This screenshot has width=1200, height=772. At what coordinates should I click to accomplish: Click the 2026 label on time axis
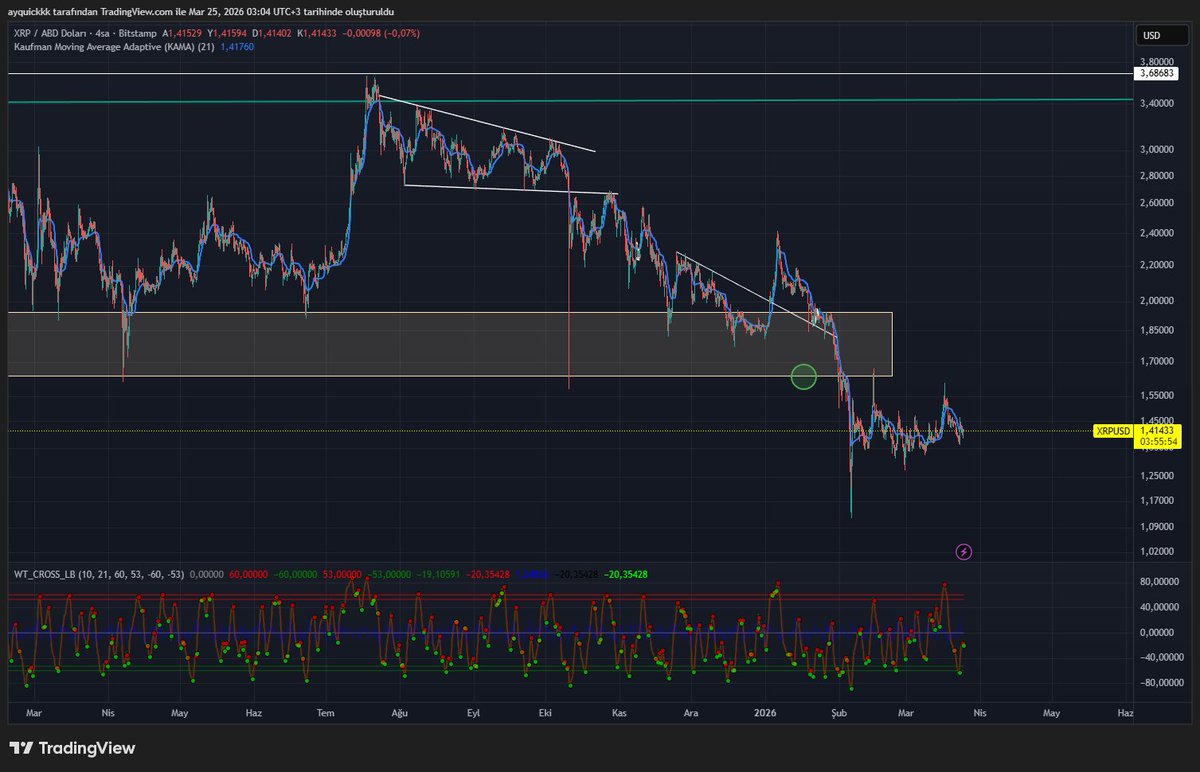coord(766,713)
